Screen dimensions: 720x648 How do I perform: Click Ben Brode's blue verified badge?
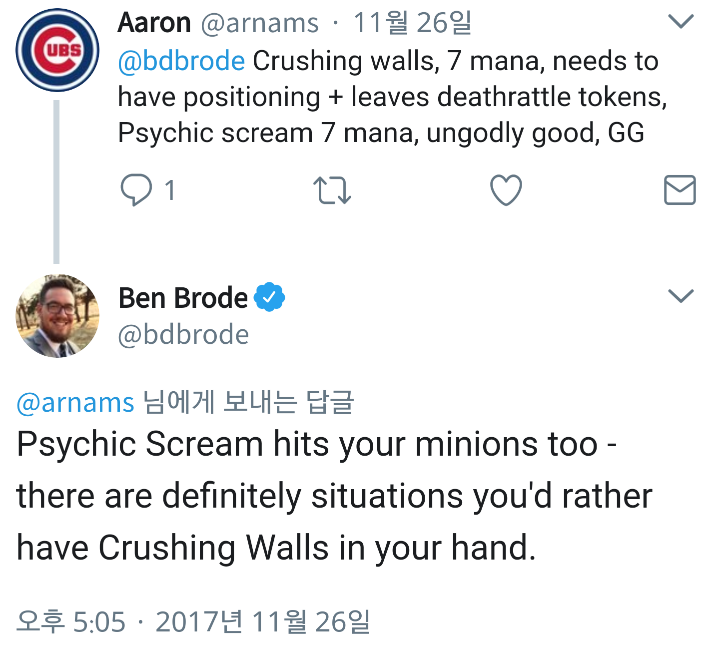pos(270,297)
